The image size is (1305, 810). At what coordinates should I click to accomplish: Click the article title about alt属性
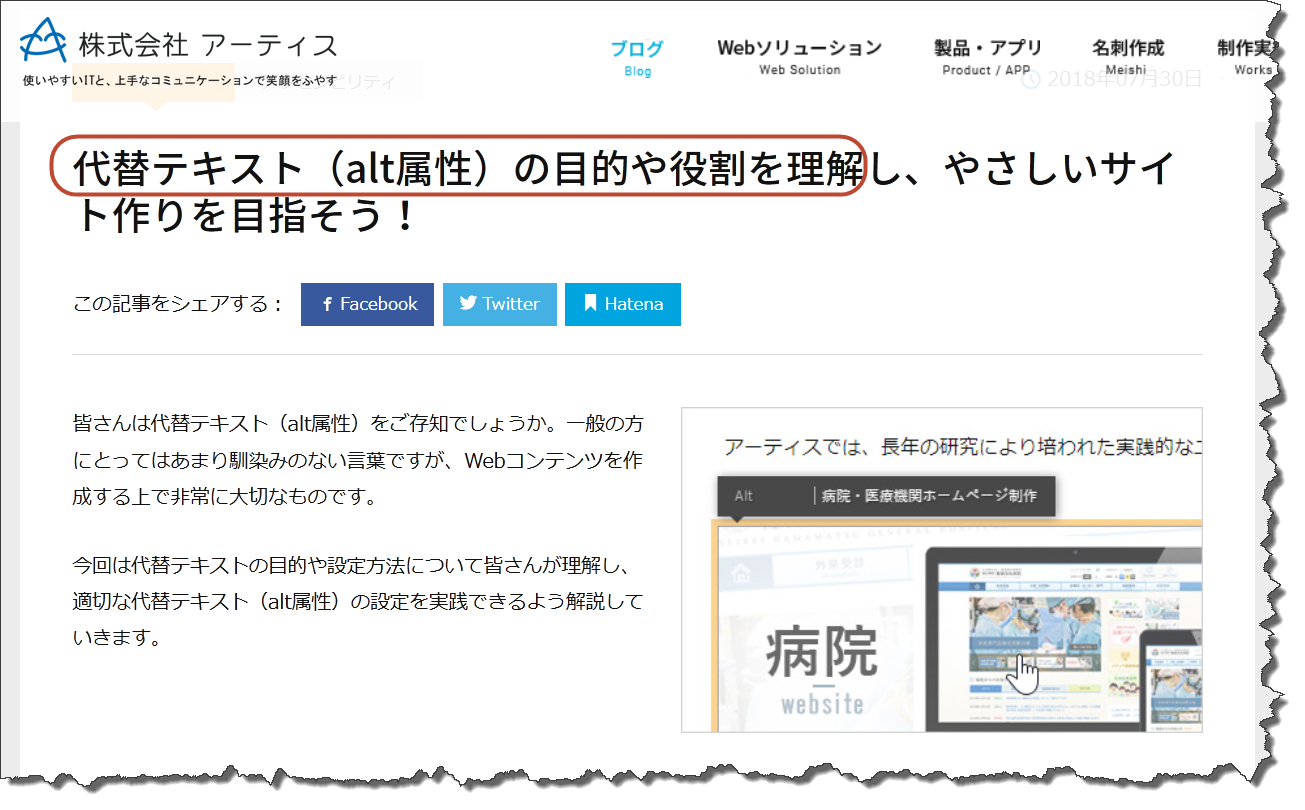click(622, 192)
